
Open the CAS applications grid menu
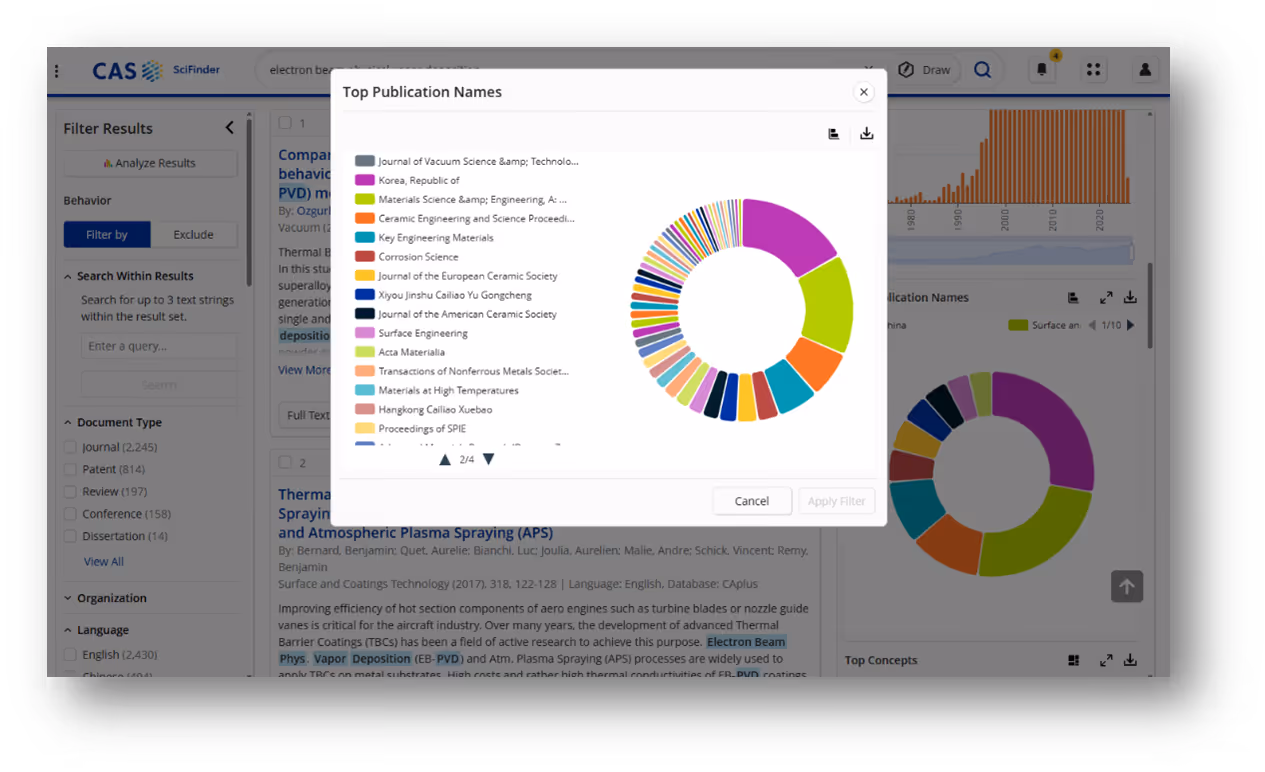coord(1093,69)
